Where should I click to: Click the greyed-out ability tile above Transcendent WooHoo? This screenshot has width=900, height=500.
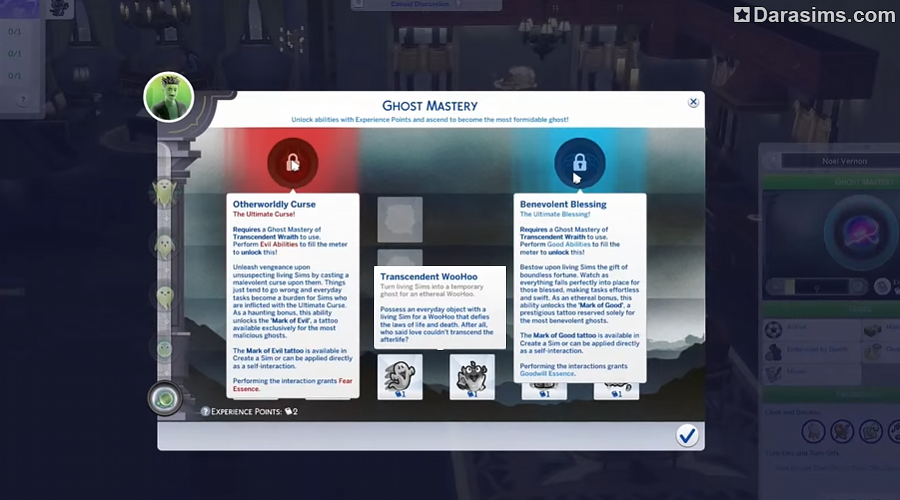coord(400,219)
